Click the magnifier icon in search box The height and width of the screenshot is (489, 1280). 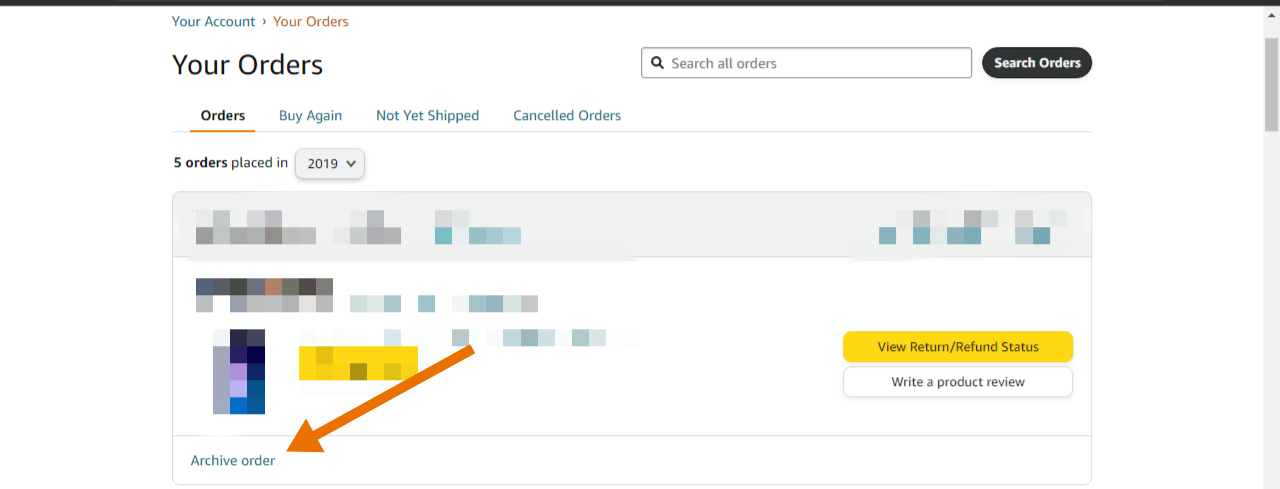coord(657,63)
